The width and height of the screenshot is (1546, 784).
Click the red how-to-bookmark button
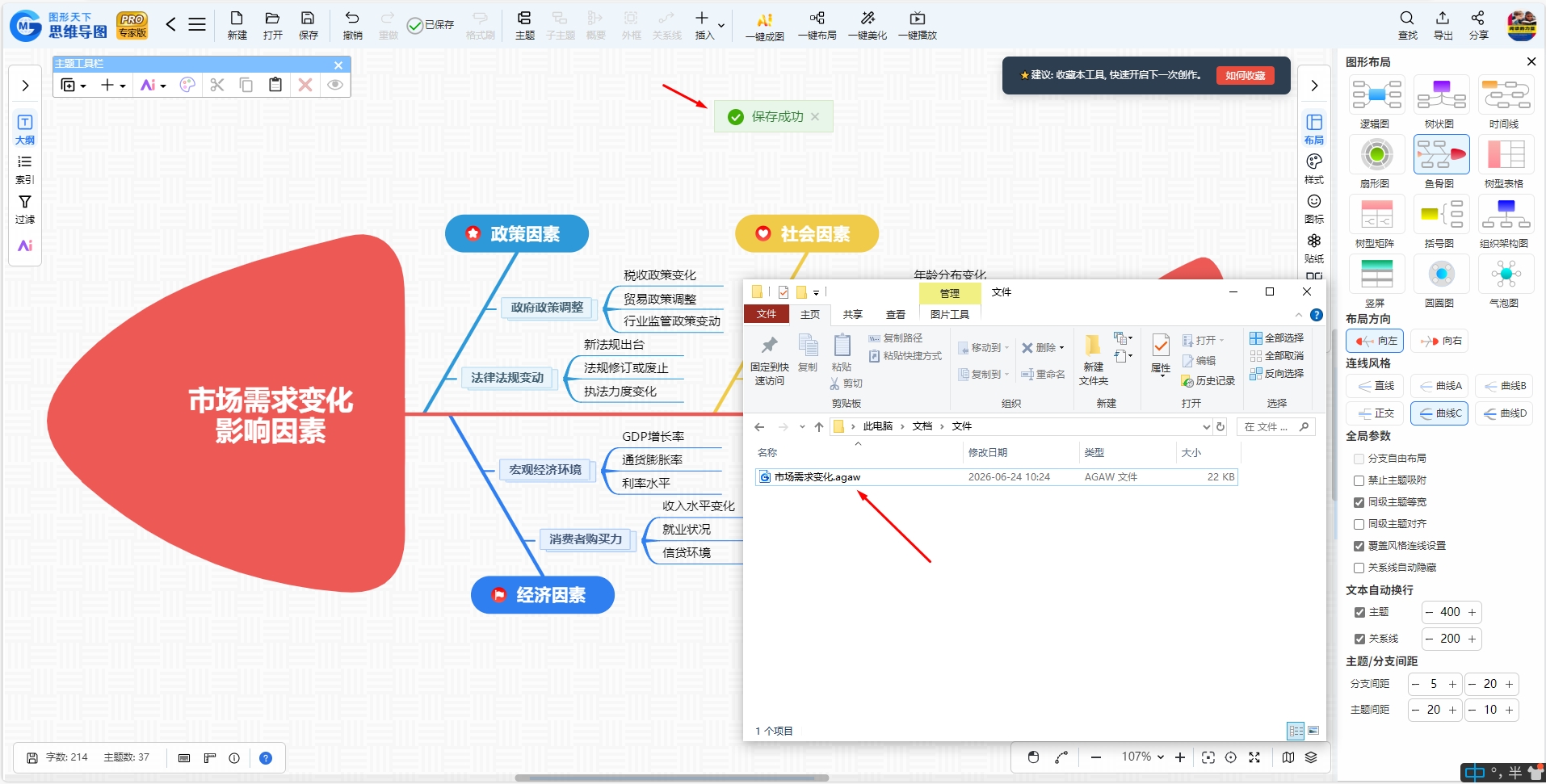[x=1245, y=75]
